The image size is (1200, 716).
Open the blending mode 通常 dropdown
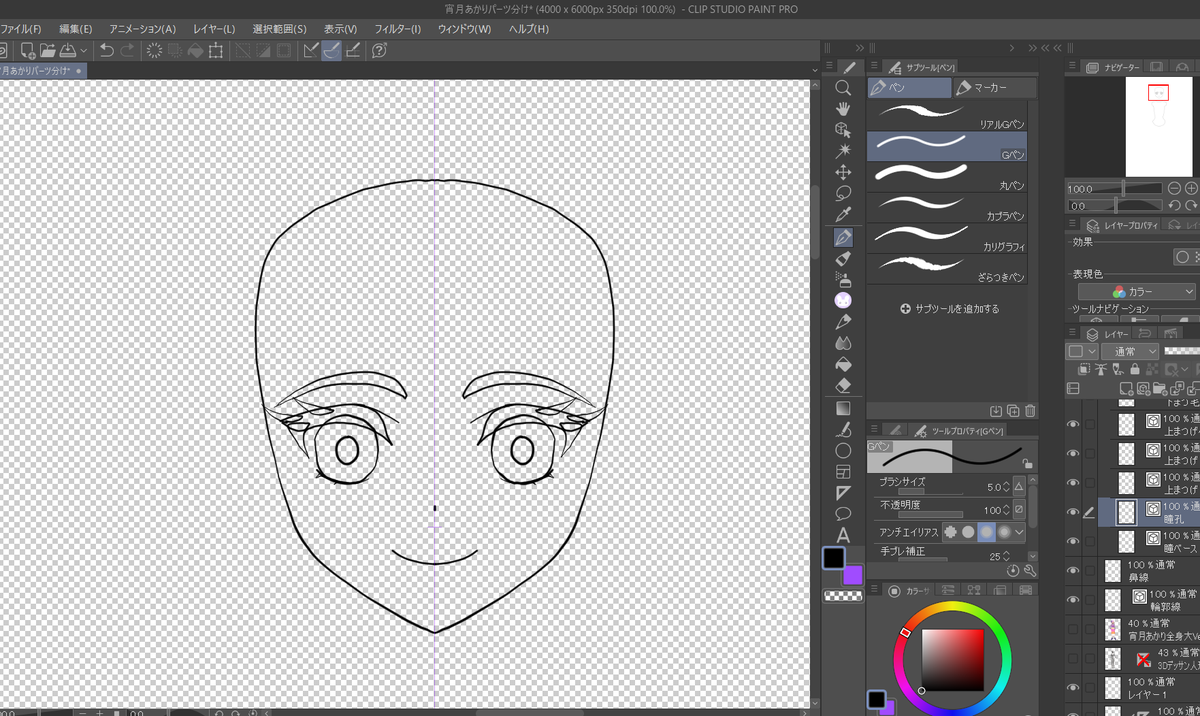1129,352
